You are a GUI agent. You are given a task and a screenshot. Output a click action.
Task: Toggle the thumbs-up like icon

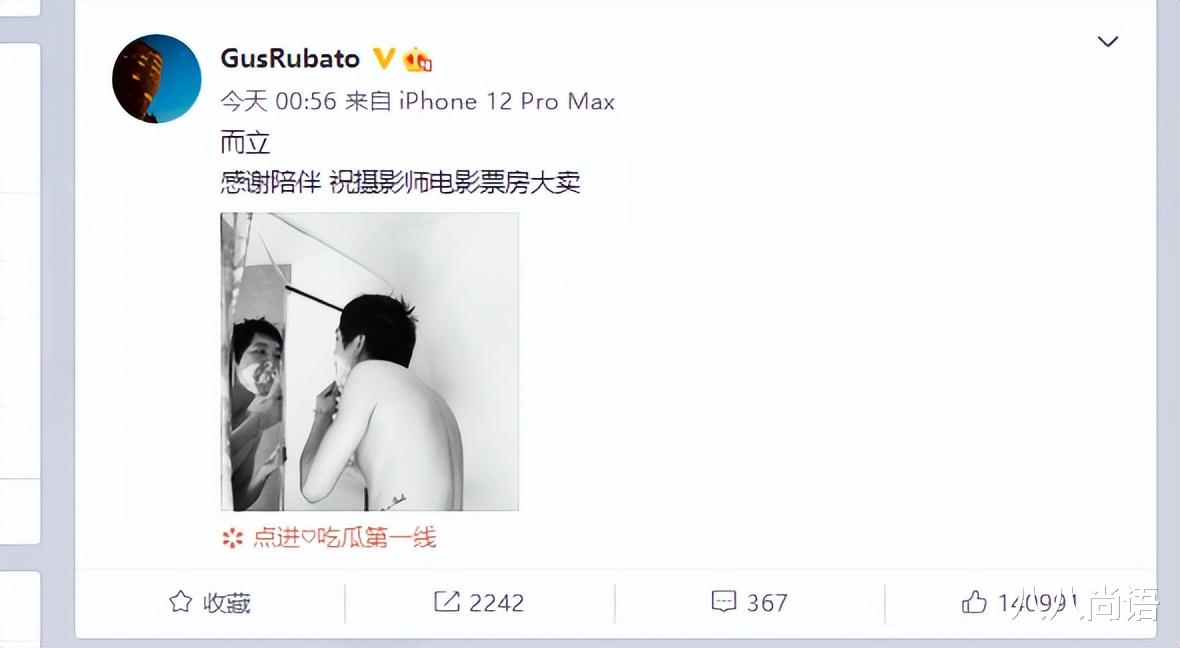tap(974, 601)
